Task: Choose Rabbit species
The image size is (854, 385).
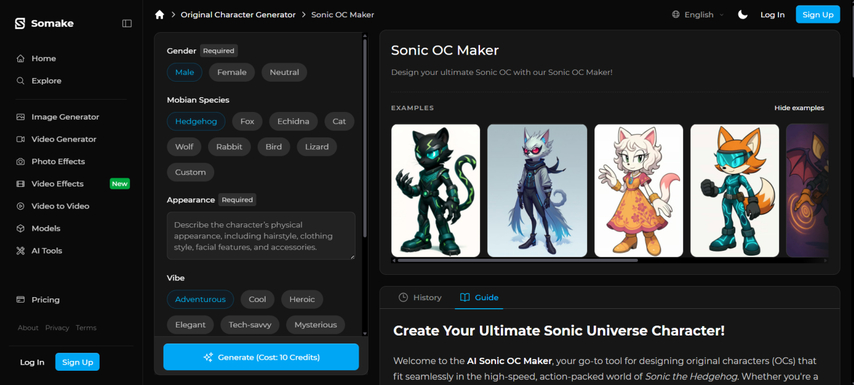Action: (x=229, y=146)
